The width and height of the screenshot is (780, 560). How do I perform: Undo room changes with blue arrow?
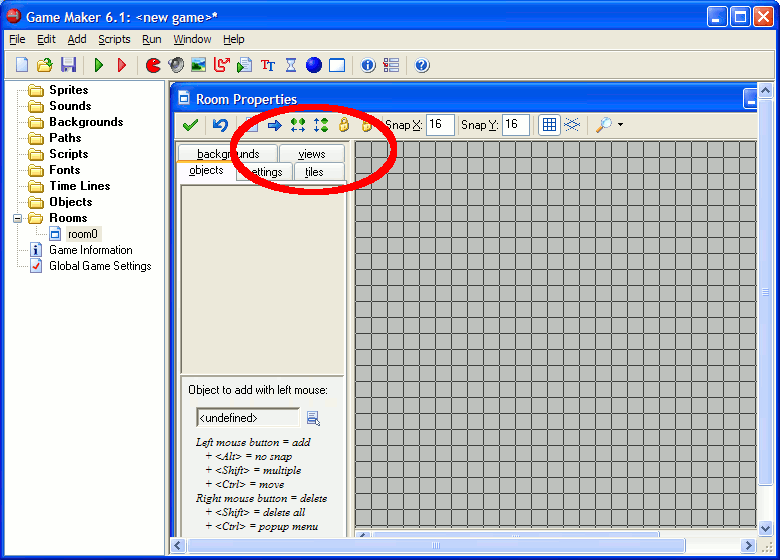pos(220,125)
